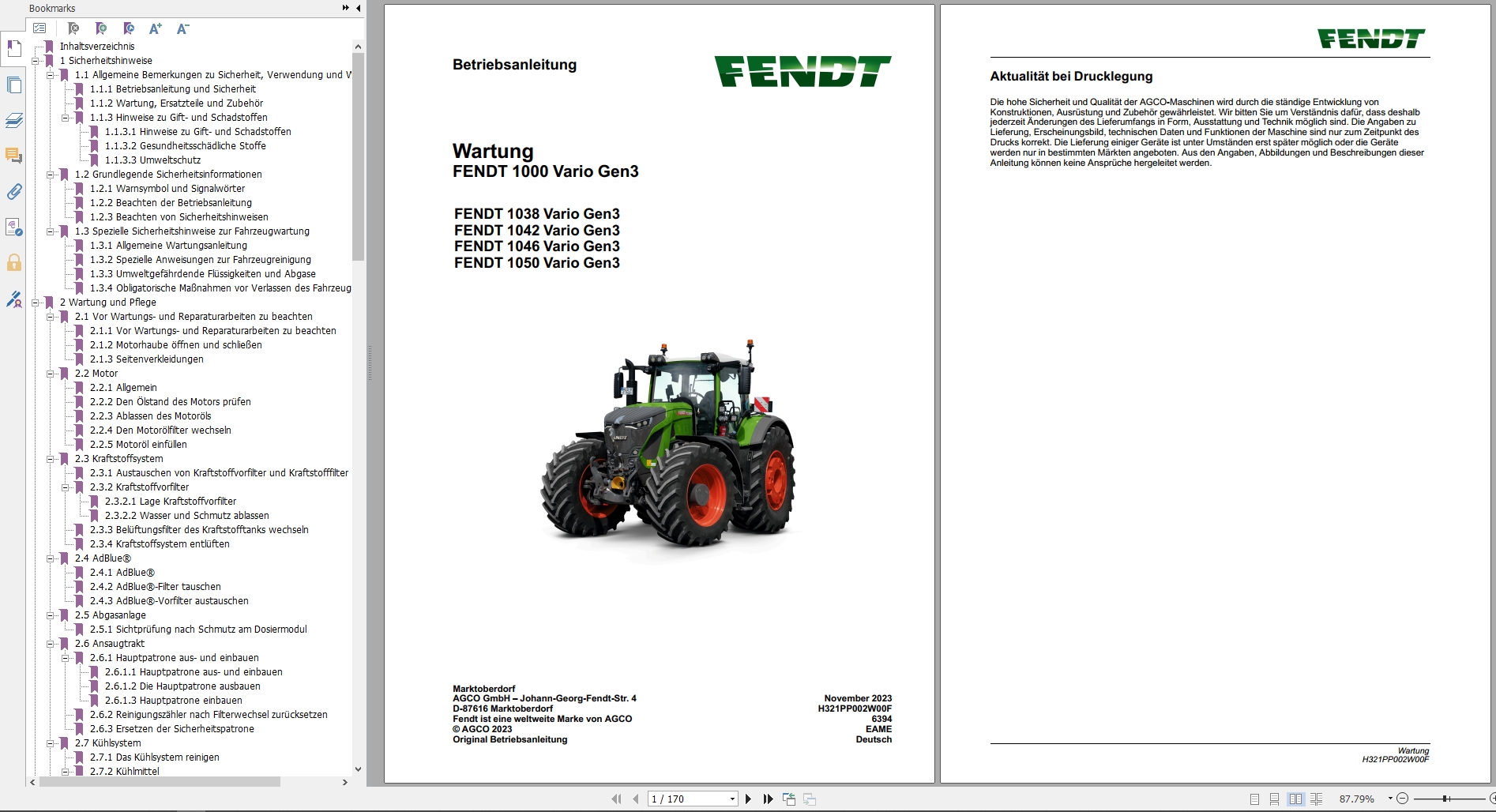Collapse '1.3 Spezielle Sicherheitshinweise' node
The width and height of the screenshot is (1496, 812).
[51, 231]
